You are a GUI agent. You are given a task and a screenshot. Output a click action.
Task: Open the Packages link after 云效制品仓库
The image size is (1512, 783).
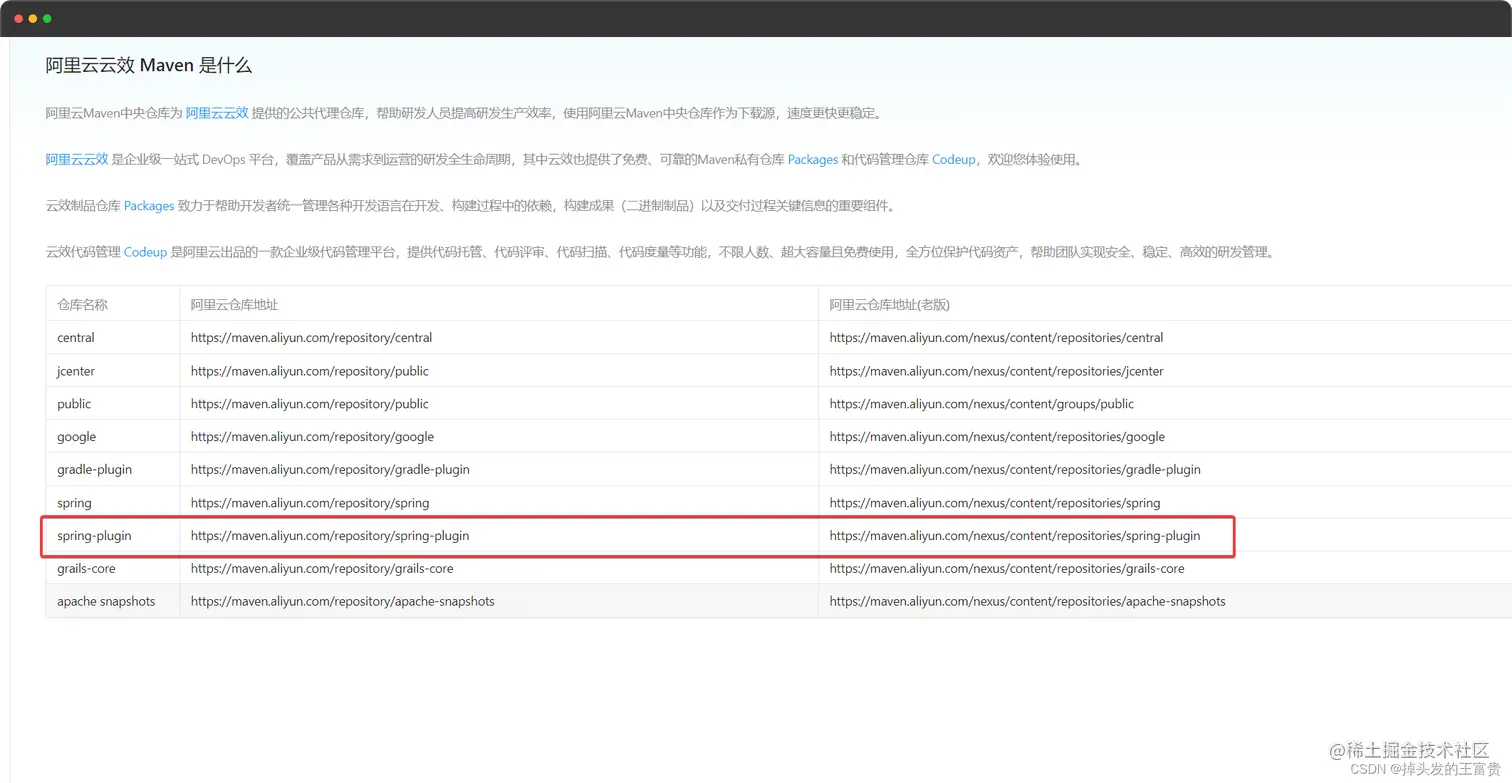tap(149, 206)
